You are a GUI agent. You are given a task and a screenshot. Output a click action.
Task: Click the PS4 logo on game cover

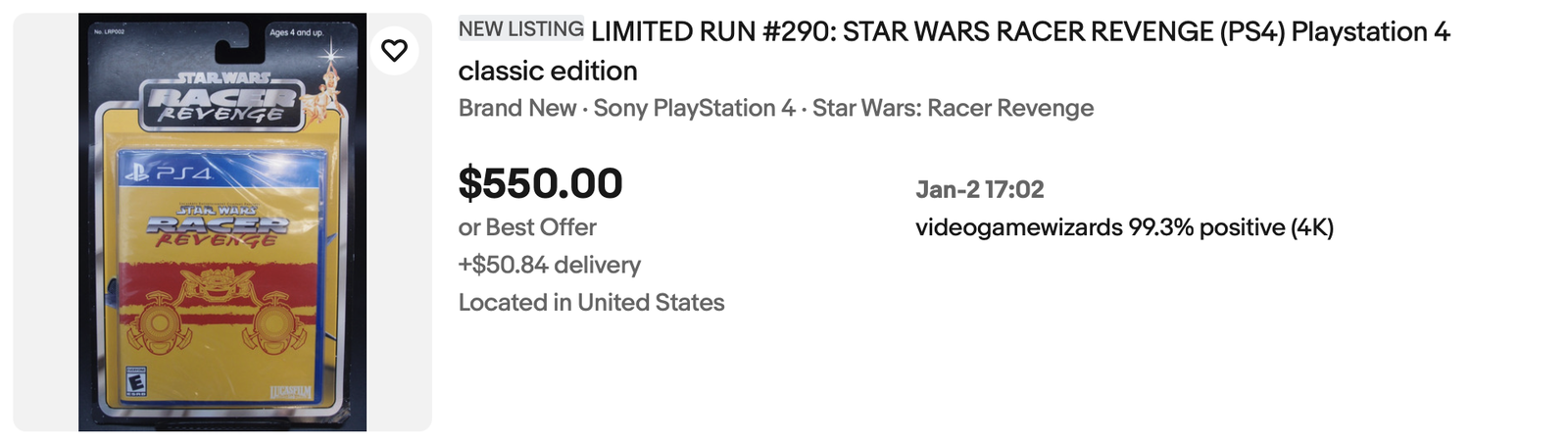click(168, 172)
